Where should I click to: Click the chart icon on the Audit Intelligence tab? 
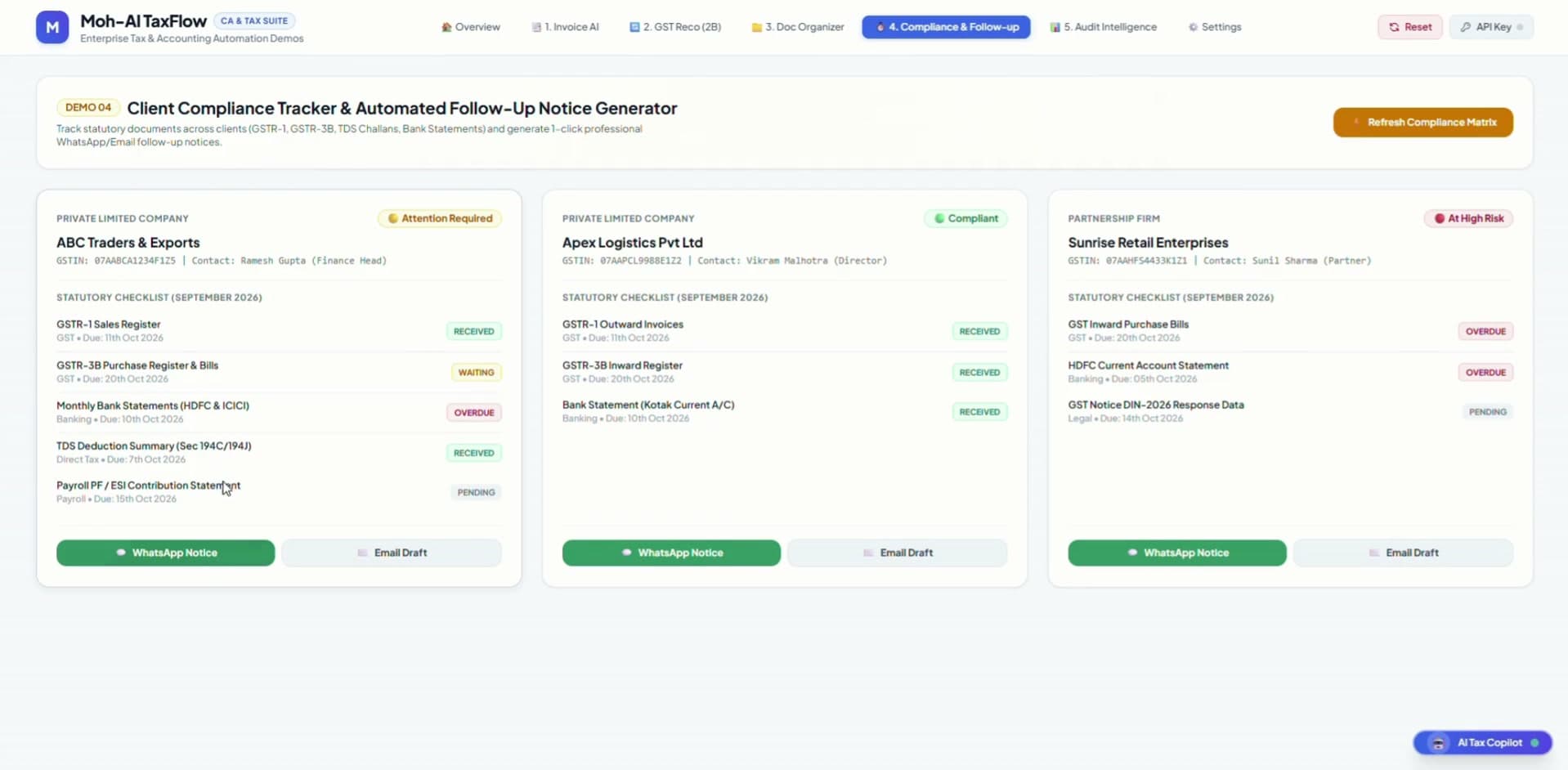pos(1055,27)
